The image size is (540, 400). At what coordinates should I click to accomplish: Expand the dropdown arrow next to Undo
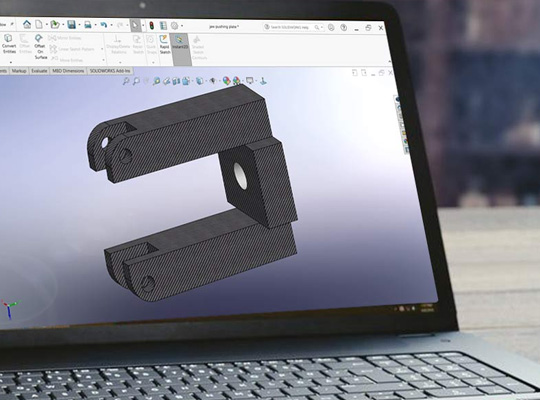pos(111,25)
